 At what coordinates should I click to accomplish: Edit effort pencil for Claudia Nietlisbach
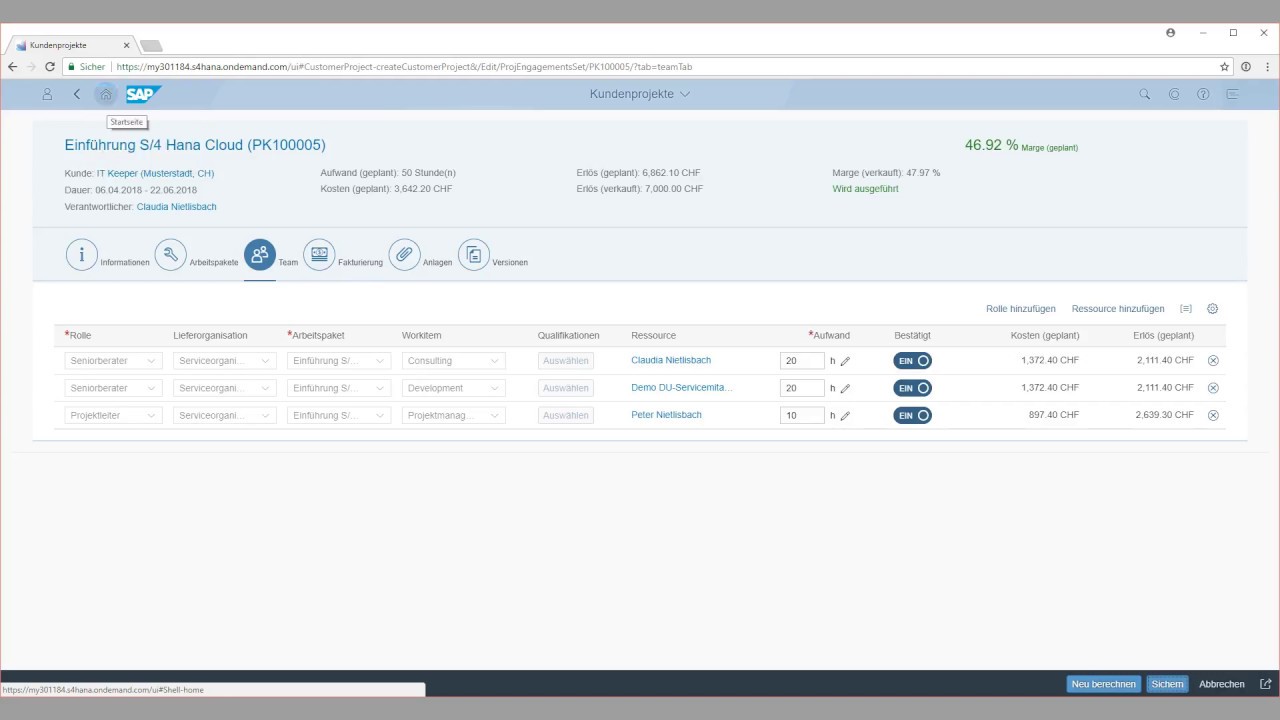point(845,361)
